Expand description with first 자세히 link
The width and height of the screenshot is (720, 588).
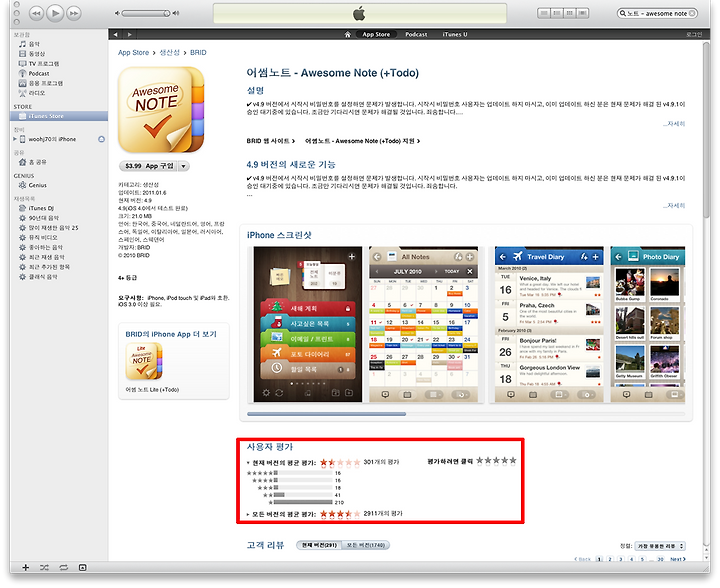point(674,124)
